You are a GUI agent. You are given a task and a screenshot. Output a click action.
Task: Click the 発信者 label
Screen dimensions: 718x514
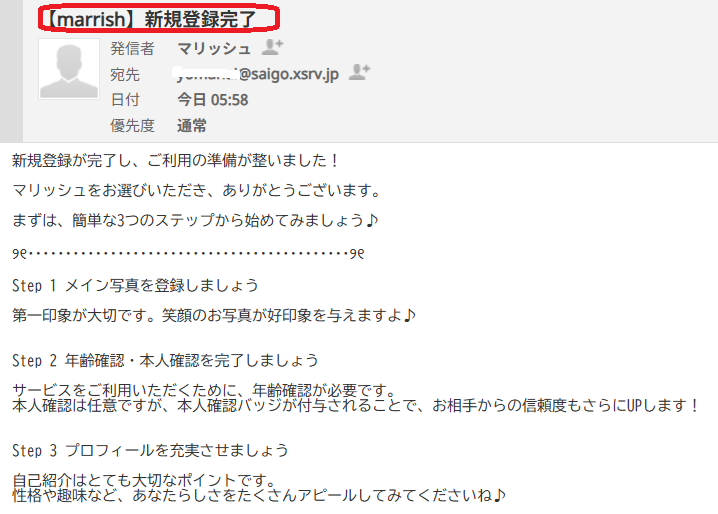(132, 49)
